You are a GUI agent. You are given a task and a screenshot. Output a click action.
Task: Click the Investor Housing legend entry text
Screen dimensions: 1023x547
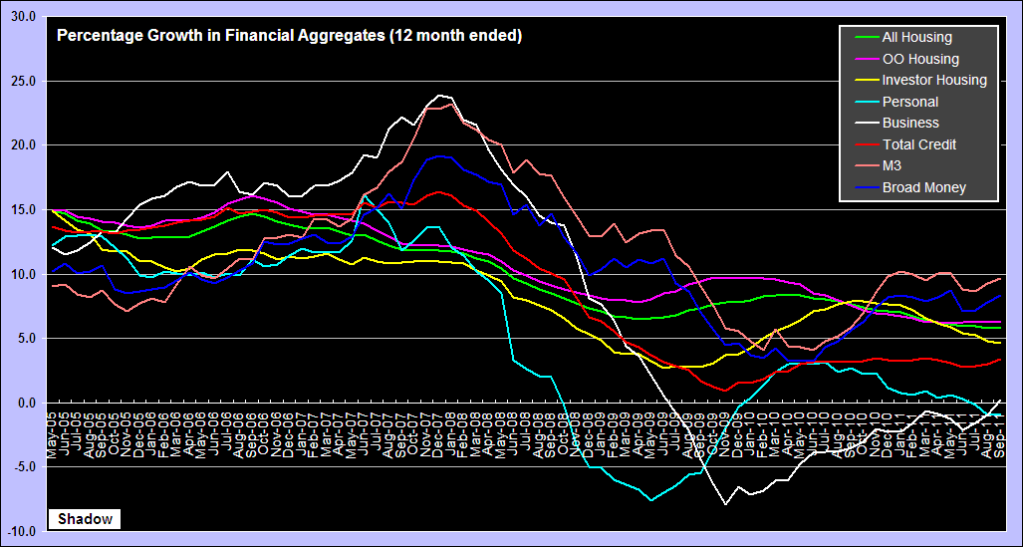[934, 80]
